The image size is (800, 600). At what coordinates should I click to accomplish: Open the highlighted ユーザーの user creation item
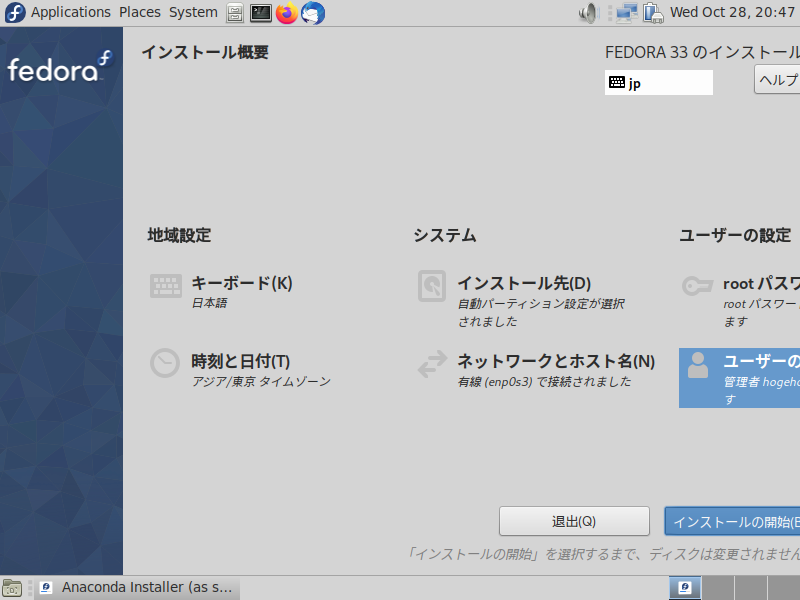739,378
